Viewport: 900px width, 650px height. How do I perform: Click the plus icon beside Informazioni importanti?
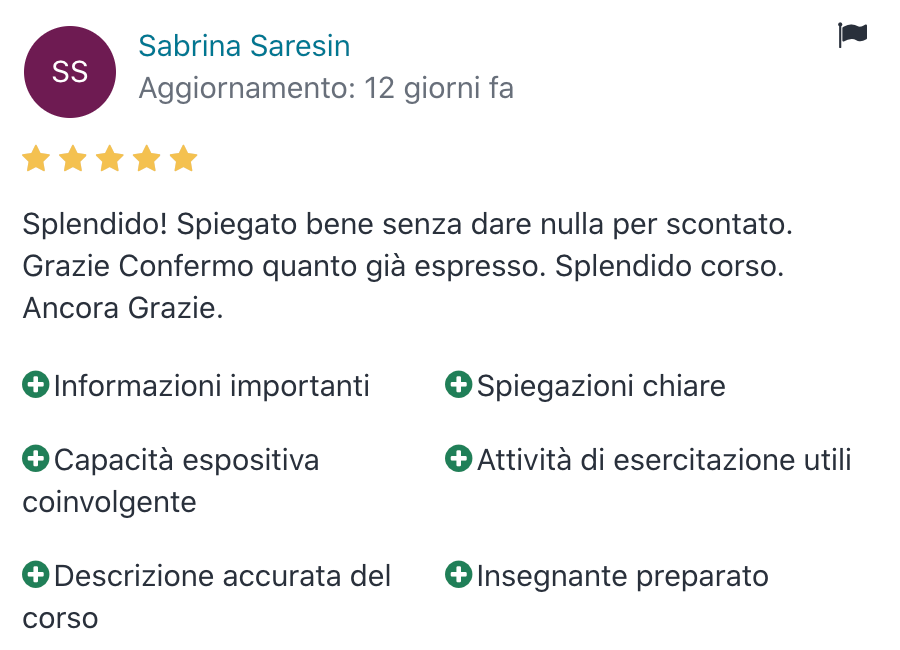pyautogui.click(x=35, y=384)
